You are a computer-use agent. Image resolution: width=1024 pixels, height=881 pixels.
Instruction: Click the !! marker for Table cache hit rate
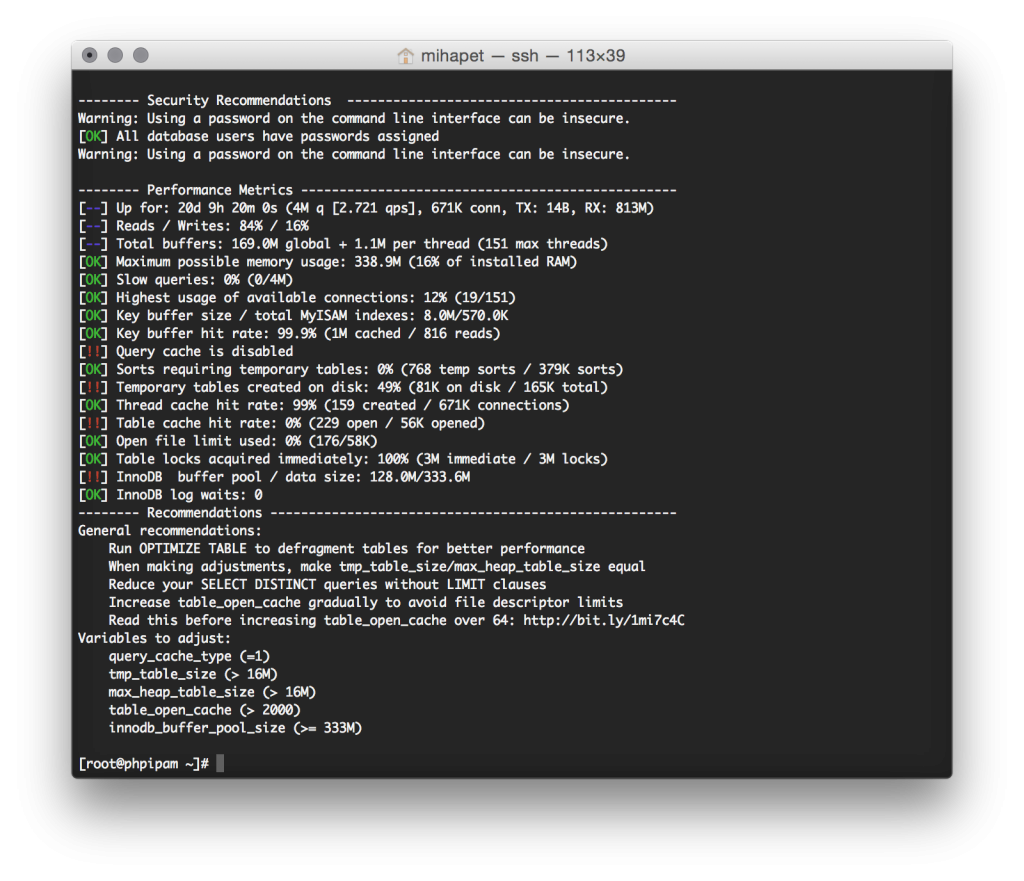[x=93, y=423]
